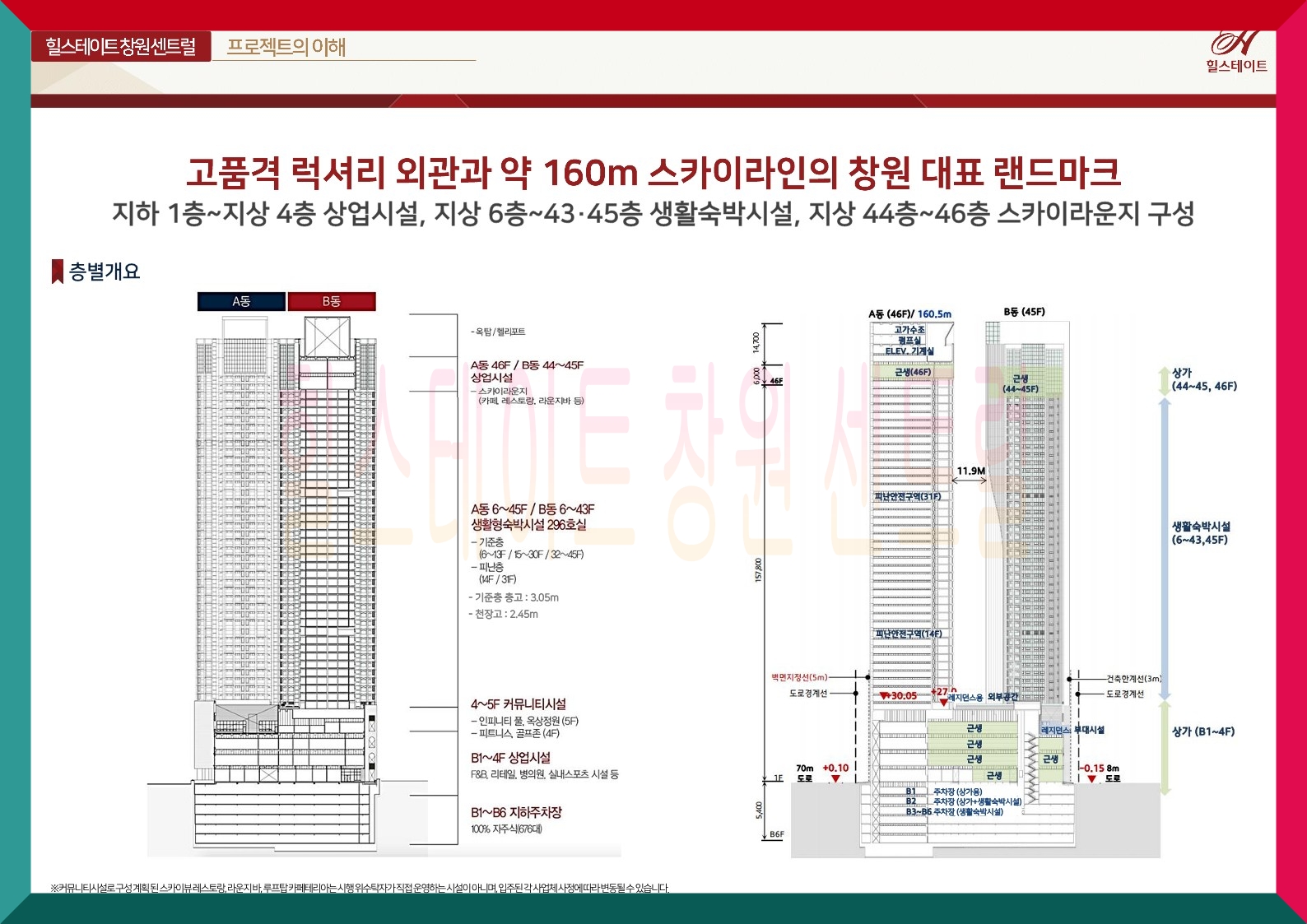Click the A동 46F / B동 44~45F text
Viewport: 1307px width, 924px height.
527,364
